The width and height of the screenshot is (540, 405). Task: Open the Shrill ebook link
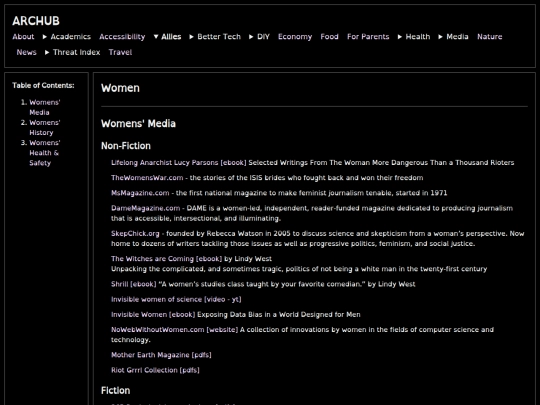[x=133, y=284]
